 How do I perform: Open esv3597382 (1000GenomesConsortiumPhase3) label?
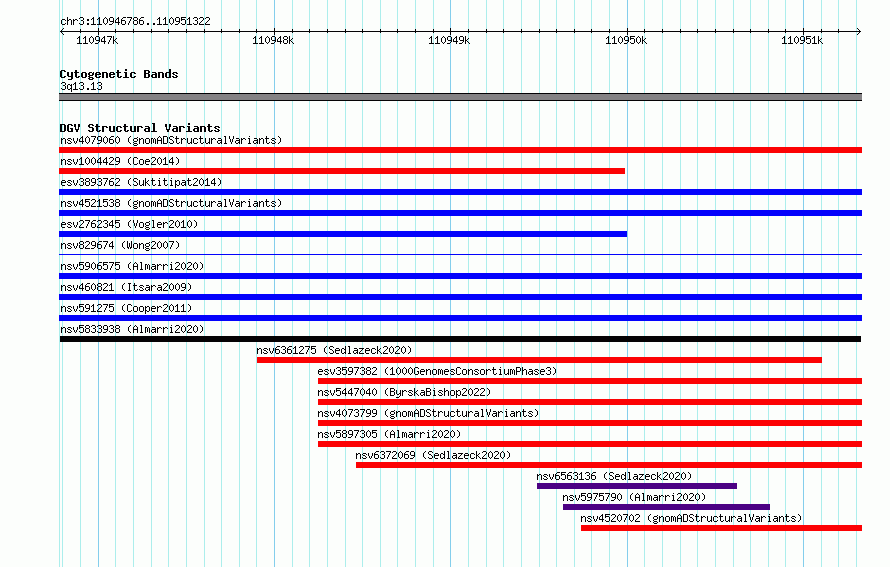click(x=437, y=371)
